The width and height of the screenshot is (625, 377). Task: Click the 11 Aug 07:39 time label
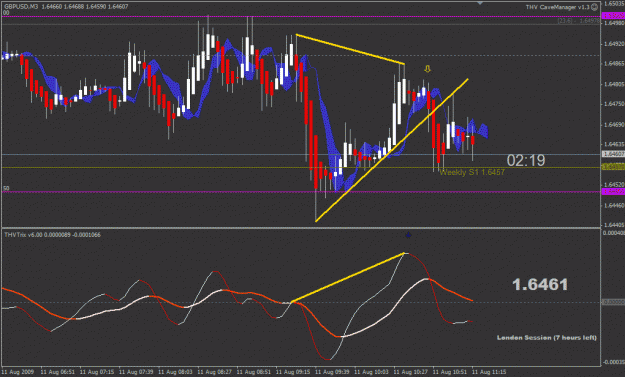(x=136, y=372)
